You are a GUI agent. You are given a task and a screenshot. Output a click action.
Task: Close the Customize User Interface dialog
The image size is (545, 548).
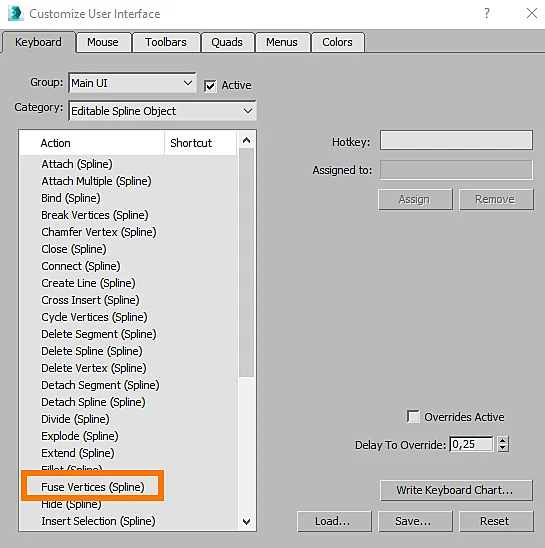(x=532, y=14)
